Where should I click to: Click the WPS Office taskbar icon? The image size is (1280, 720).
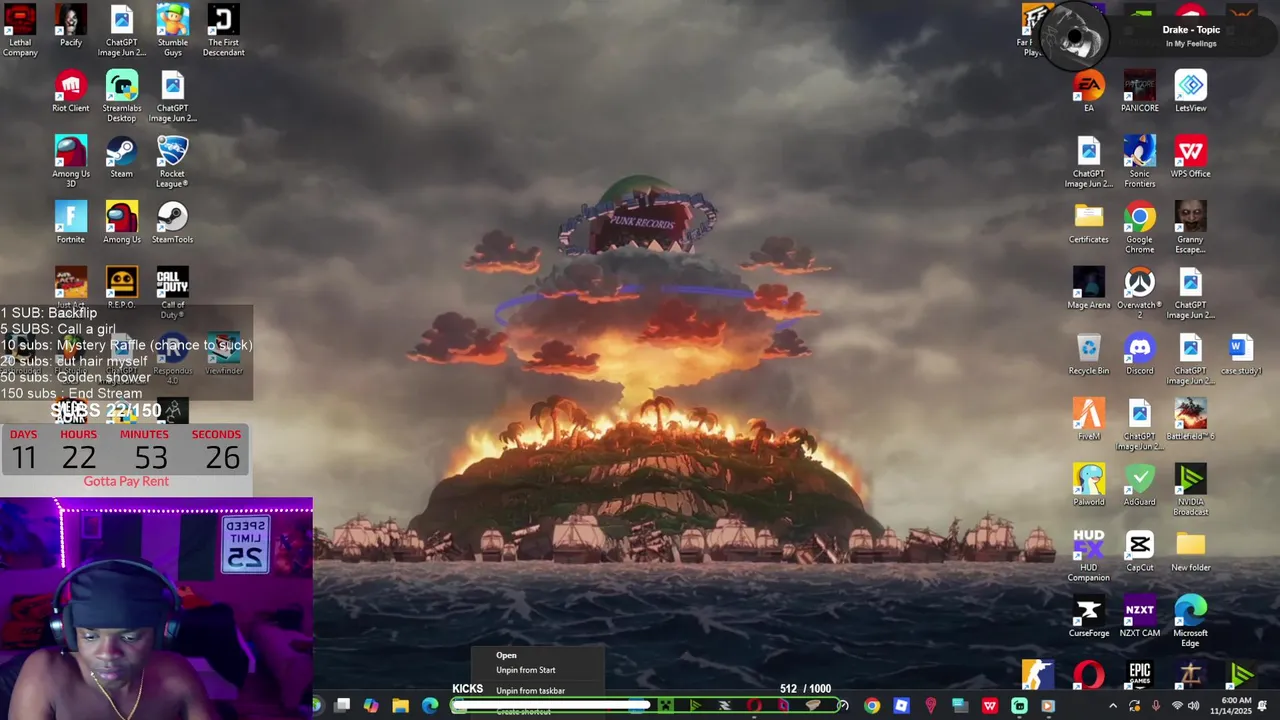(x=989, y=706)
